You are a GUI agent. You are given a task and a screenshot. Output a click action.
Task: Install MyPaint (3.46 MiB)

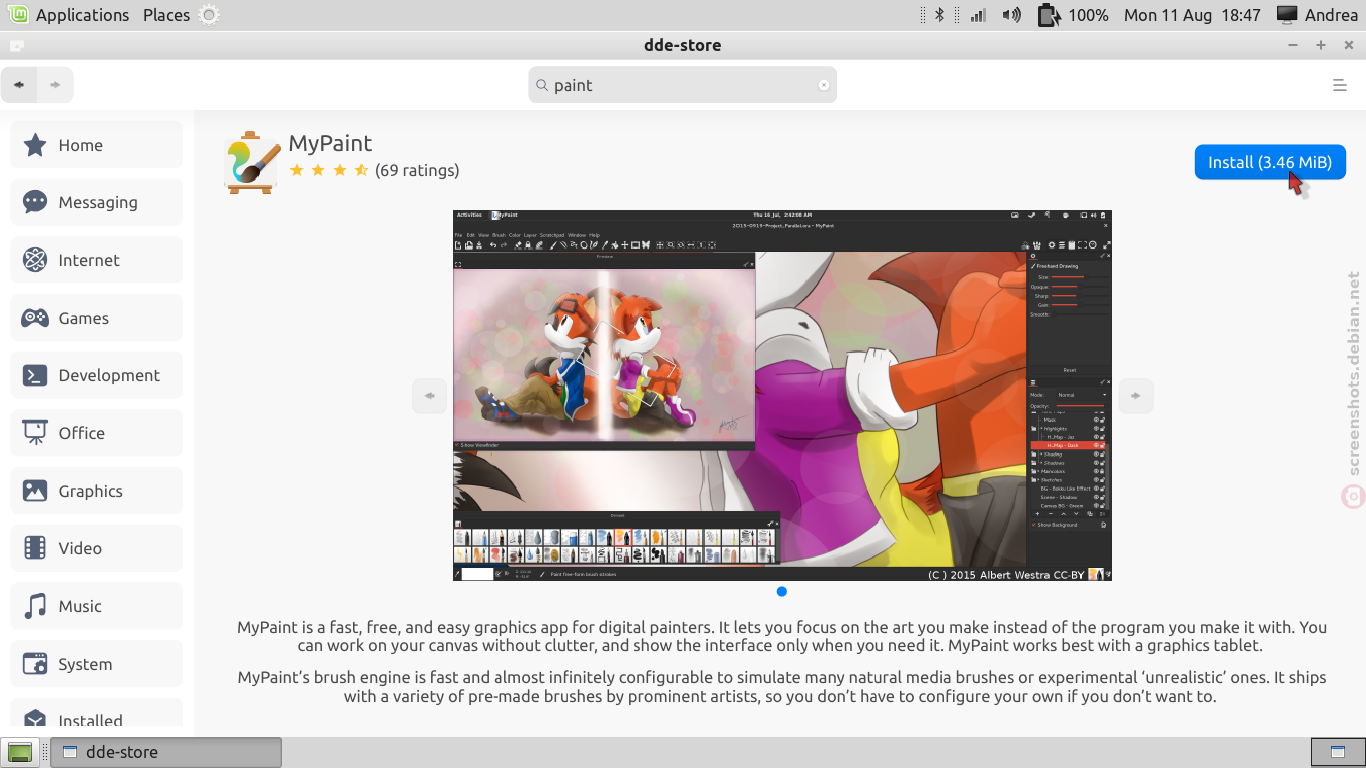1270,162
